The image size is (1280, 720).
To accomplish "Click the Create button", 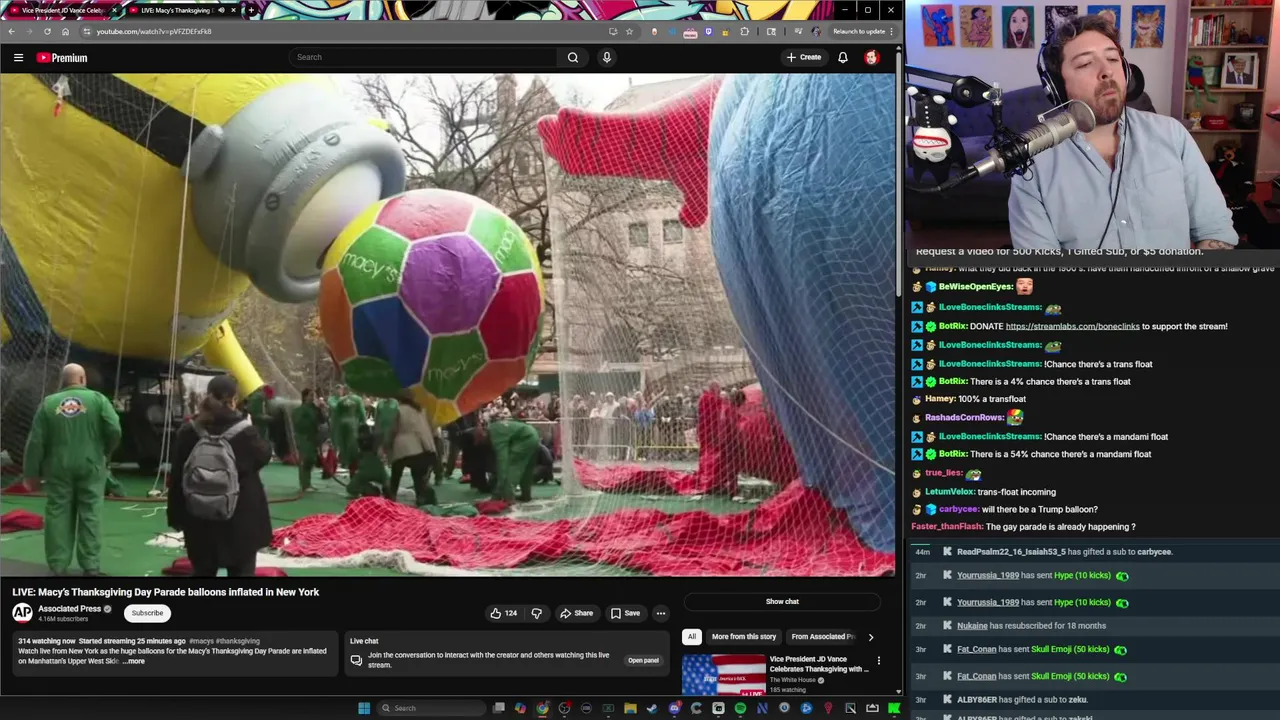I will click(x=804, y=57).
